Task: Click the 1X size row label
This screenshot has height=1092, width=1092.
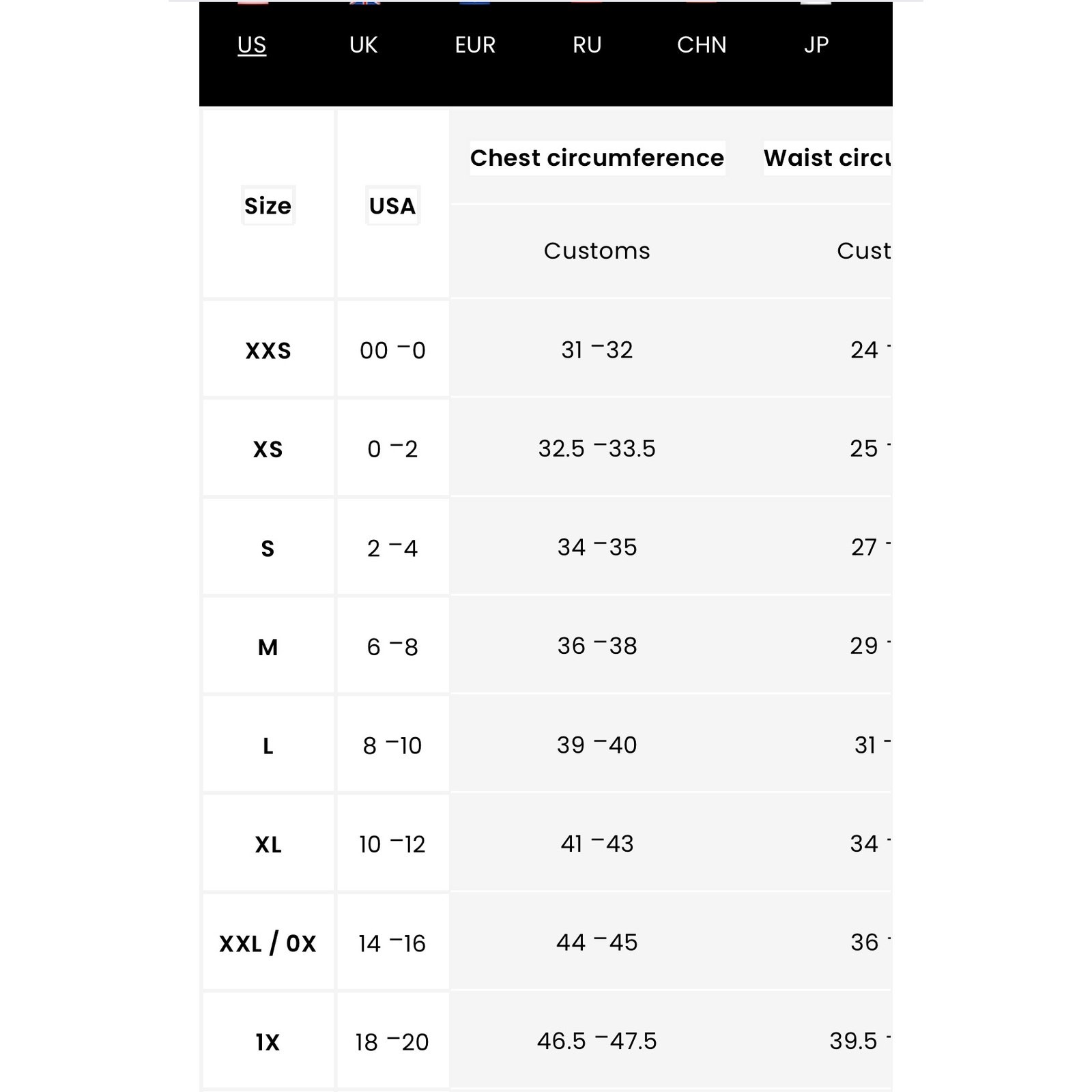Action: (x=268, y=1042)
